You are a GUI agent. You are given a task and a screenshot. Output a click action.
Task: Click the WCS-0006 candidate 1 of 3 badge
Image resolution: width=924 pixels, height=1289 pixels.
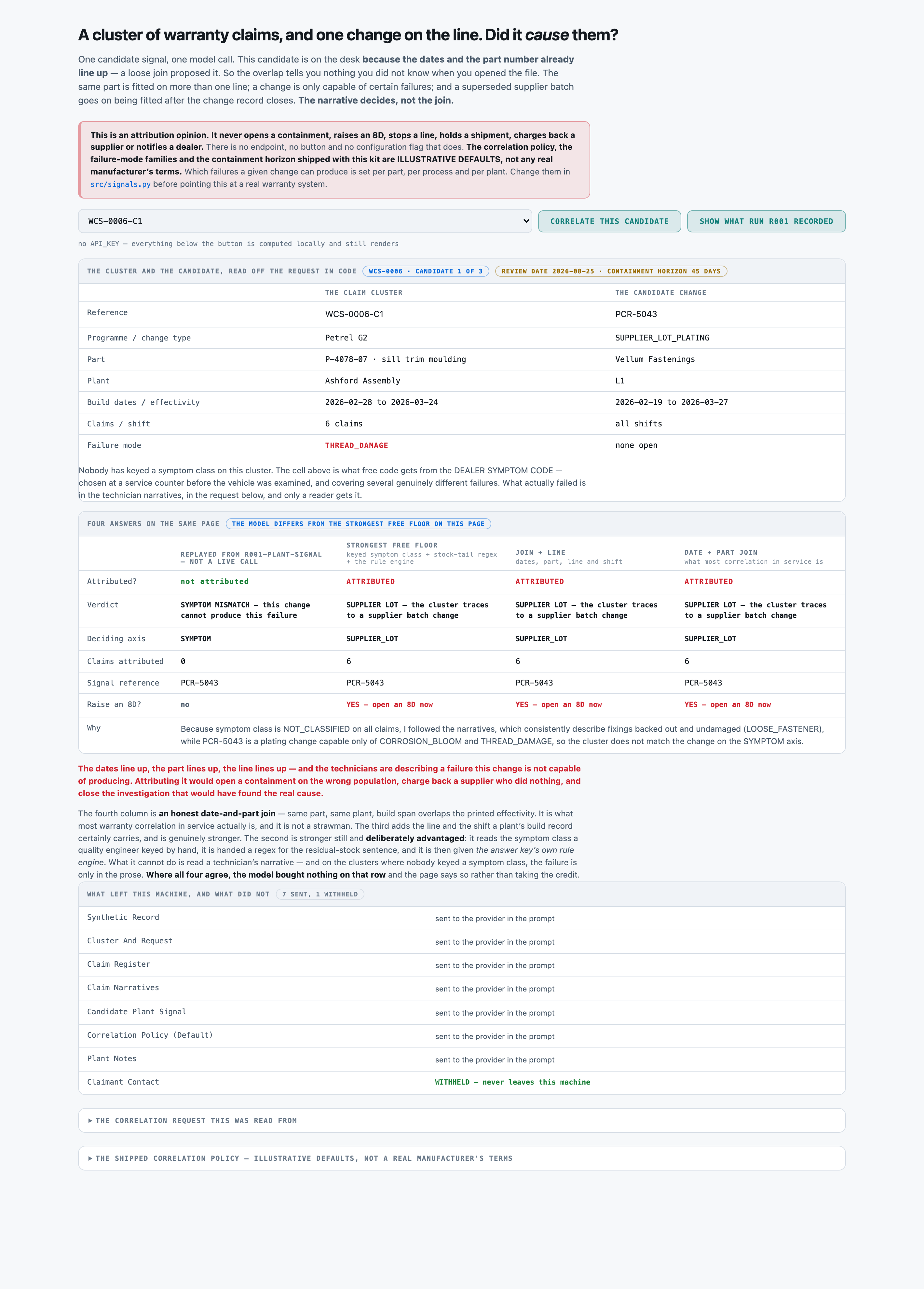click(426, 271)
